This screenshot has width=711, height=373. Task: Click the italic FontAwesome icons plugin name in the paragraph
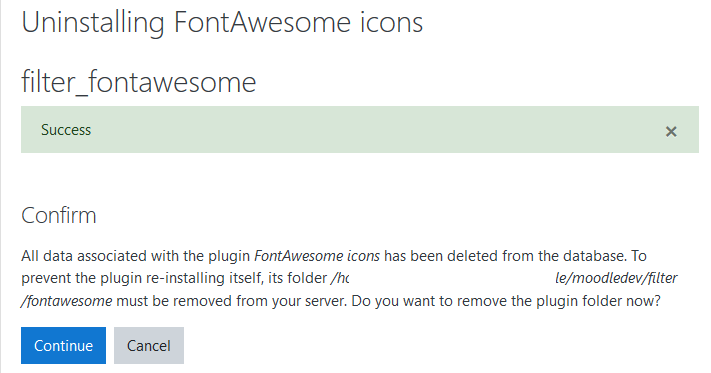(317, 256)
